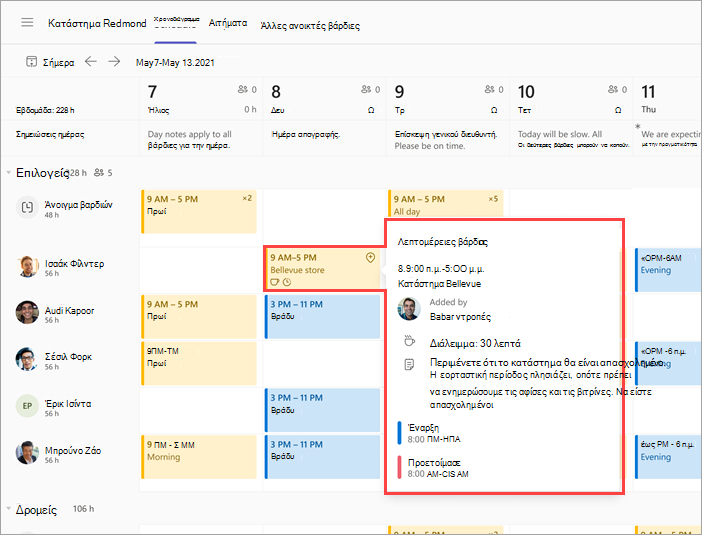702x535 pixels.
Task: Open Audi Kapoor's profile photo
Action: [27, 312]
